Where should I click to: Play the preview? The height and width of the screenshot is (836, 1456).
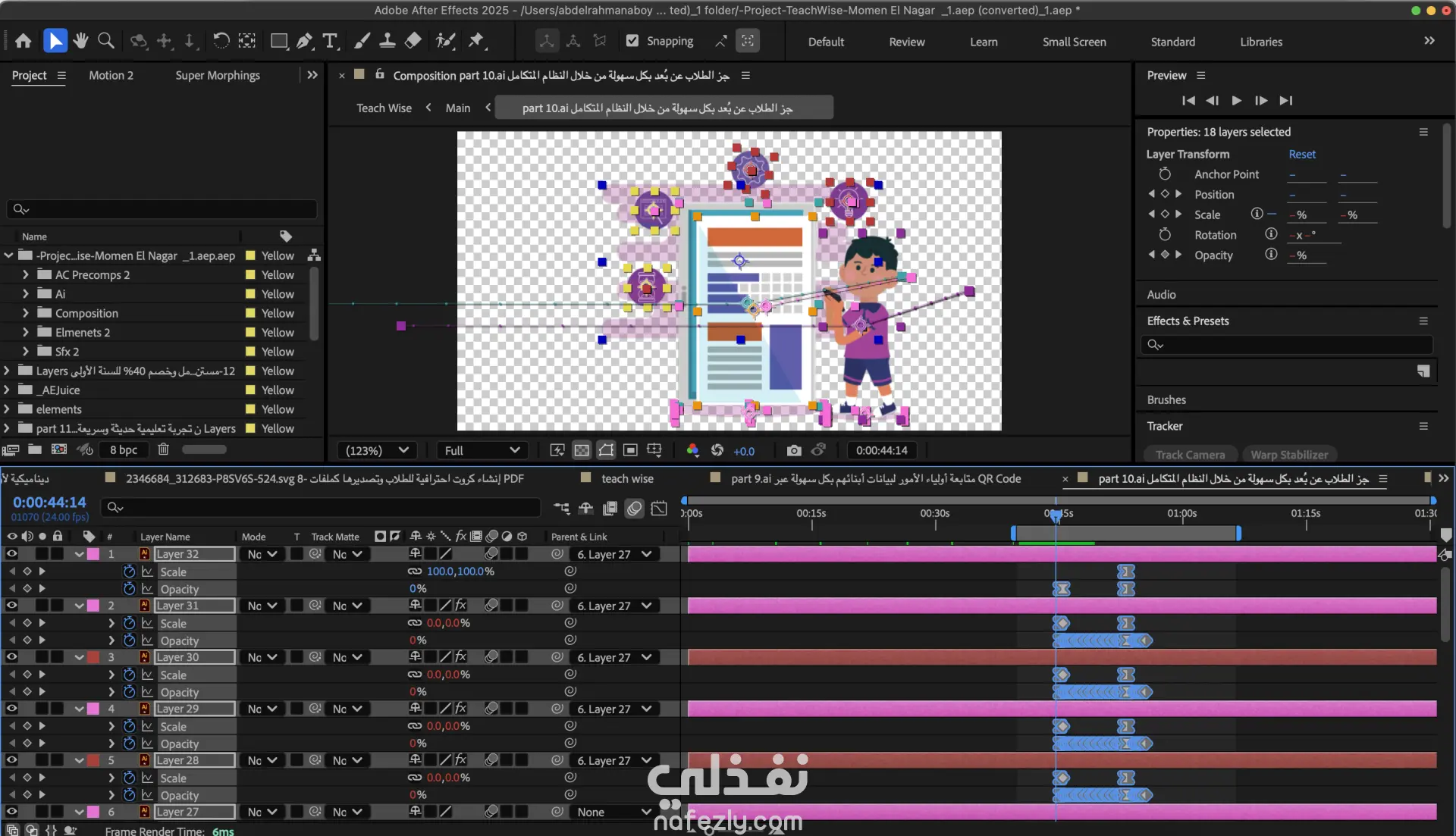coord(1236,100)
